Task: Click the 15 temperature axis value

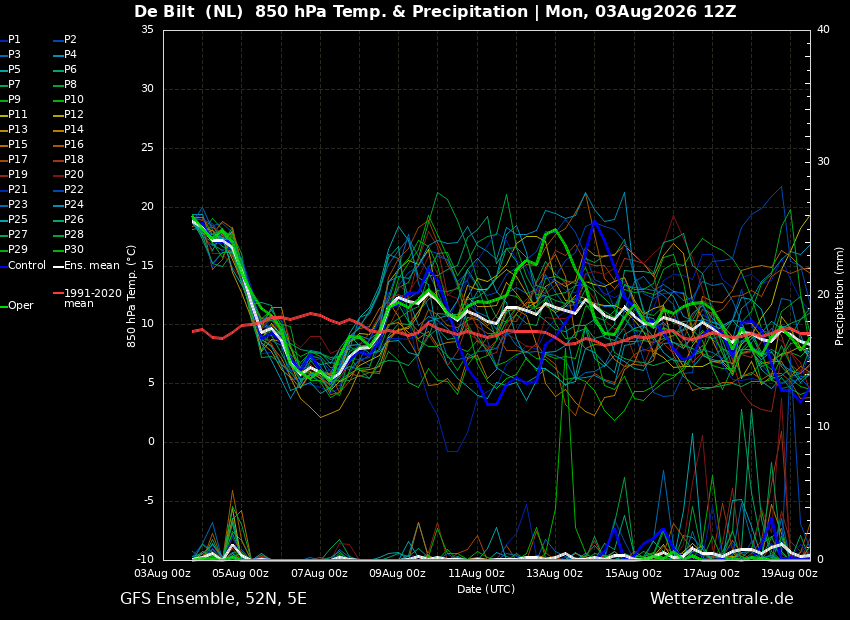Action: (147, 266)
